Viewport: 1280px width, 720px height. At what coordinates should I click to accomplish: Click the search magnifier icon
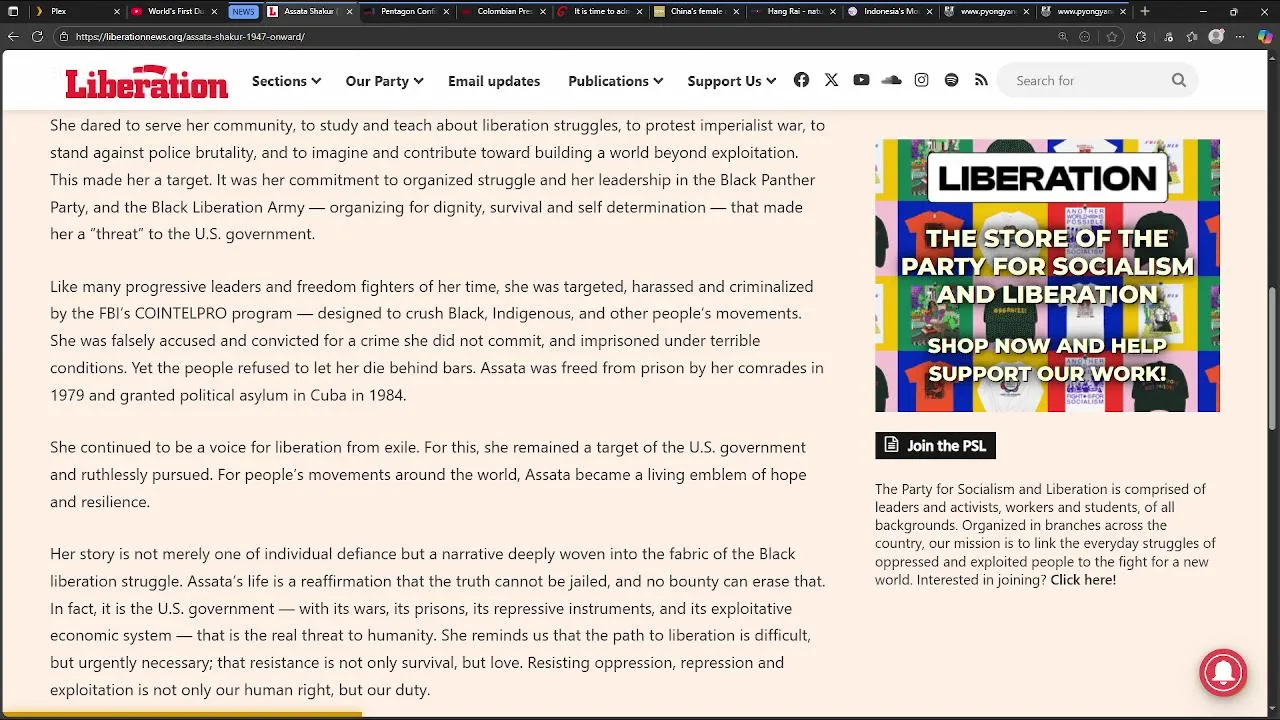1179,80
